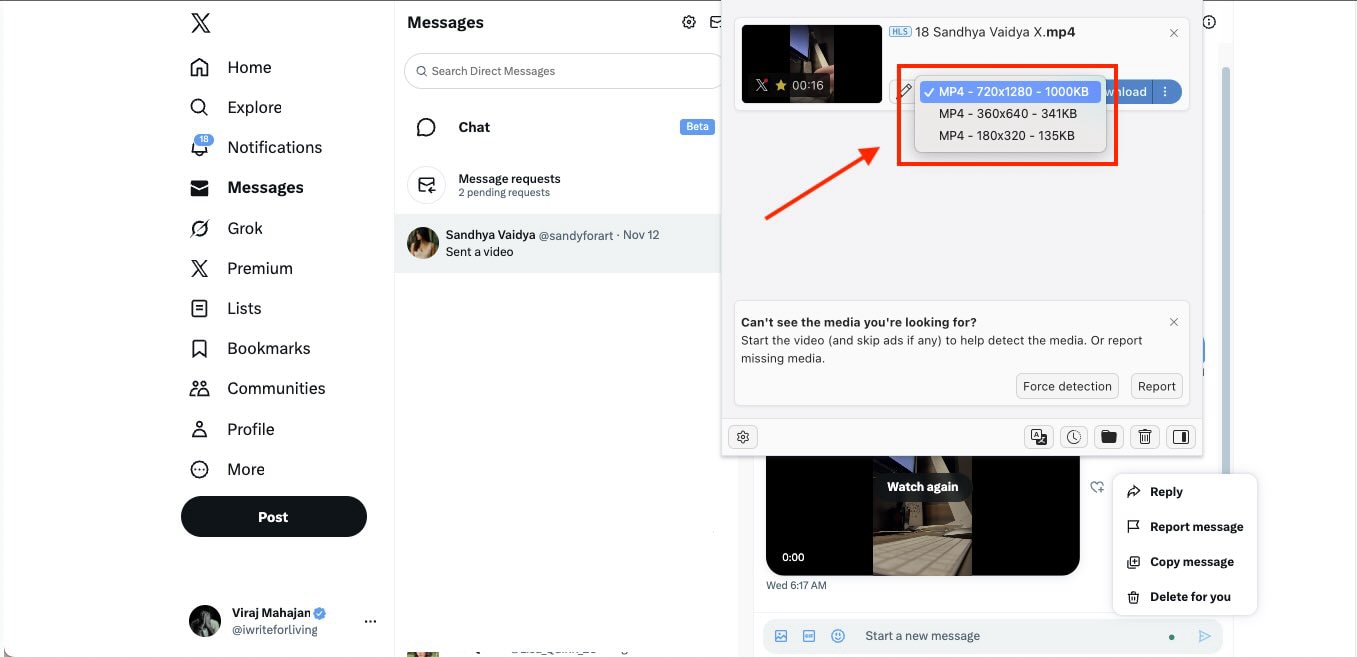Viewport: 1357px width, 657px height.
Task: Click Force detection button
Action: pyautogui.click(x=1067, y=386)
